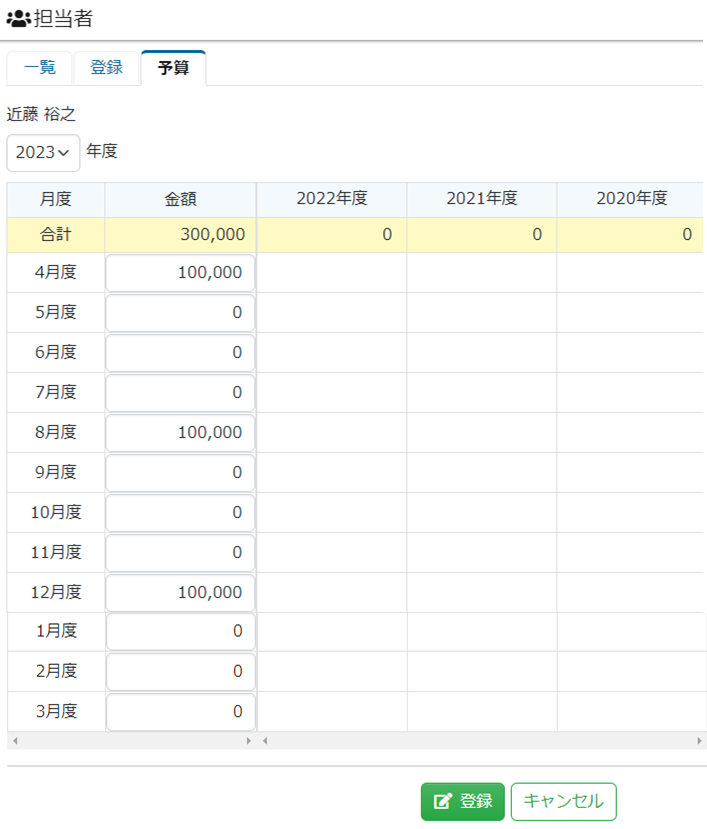Screen dimensions: 707x829
Task: Click the 担当者 group icon in header
Action: [19, 19]
